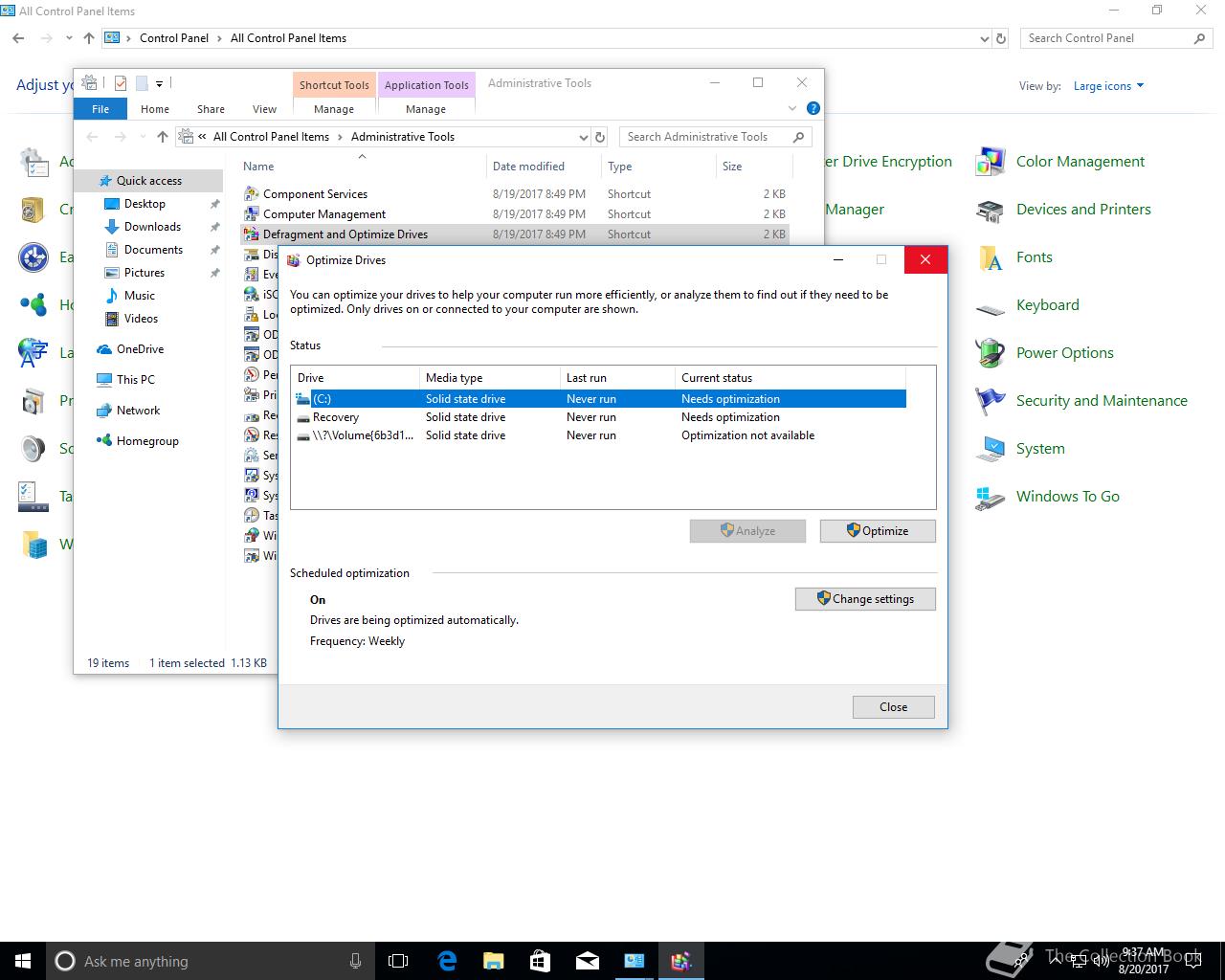Image resolution: width=1225 pixels, height=980 pixels.
Task: Sort by Name column in Administrative Tools
Action: pyautogui.click(x=362, y=167)
